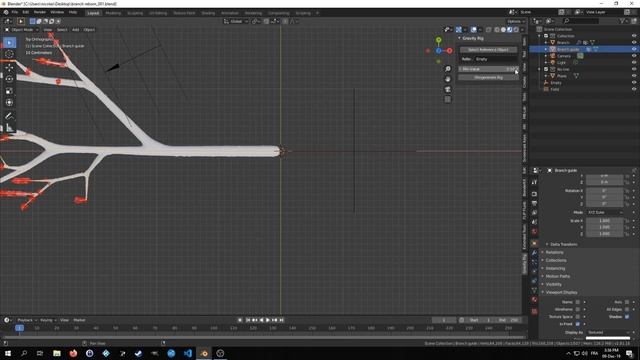Screen dimensions: 640x360
Task: Toggle X-ray mode in viewport header
Action: pos(489,30)
